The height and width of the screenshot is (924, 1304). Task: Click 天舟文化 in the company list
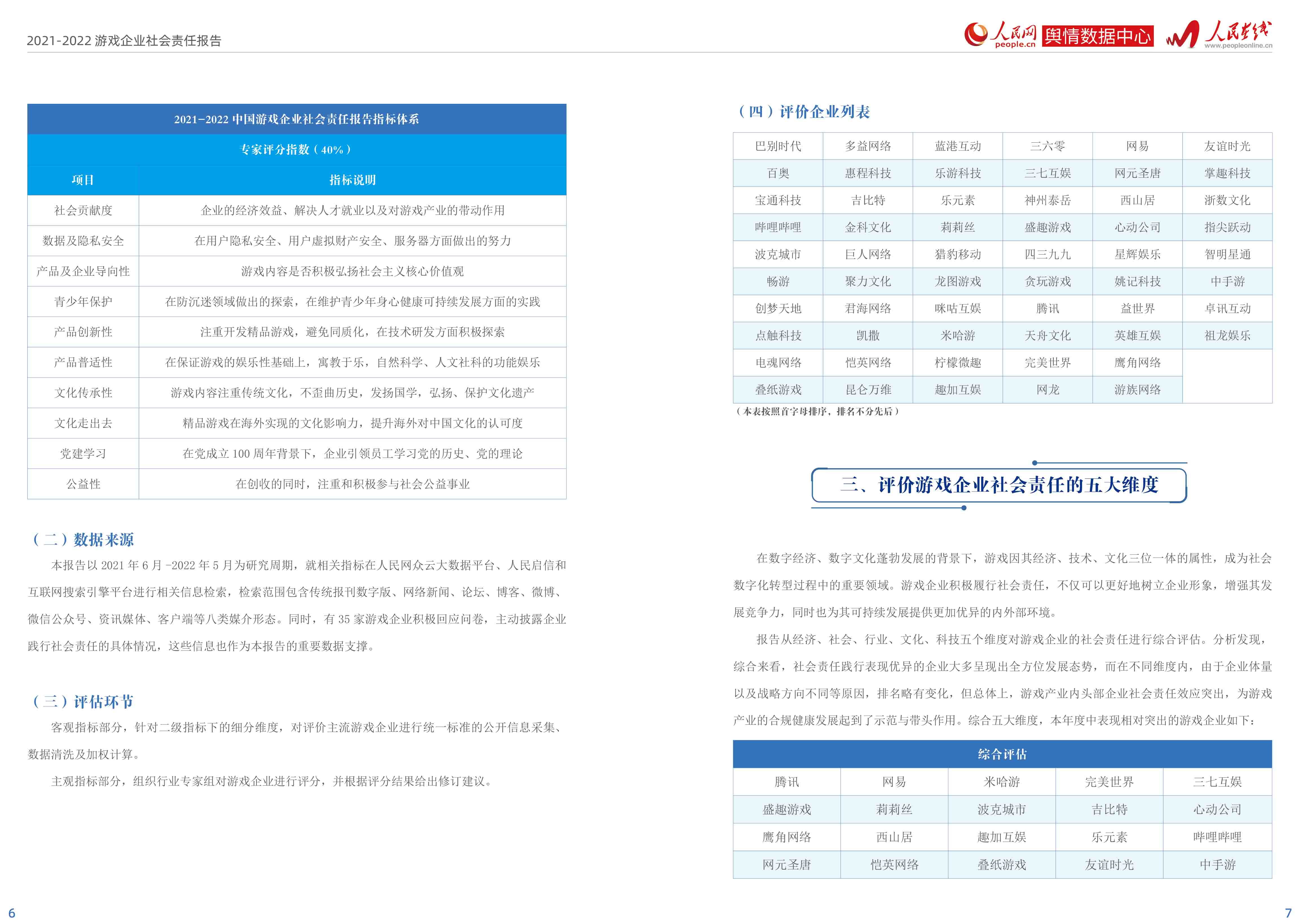pyautogui.click(x=1047, y=336)
